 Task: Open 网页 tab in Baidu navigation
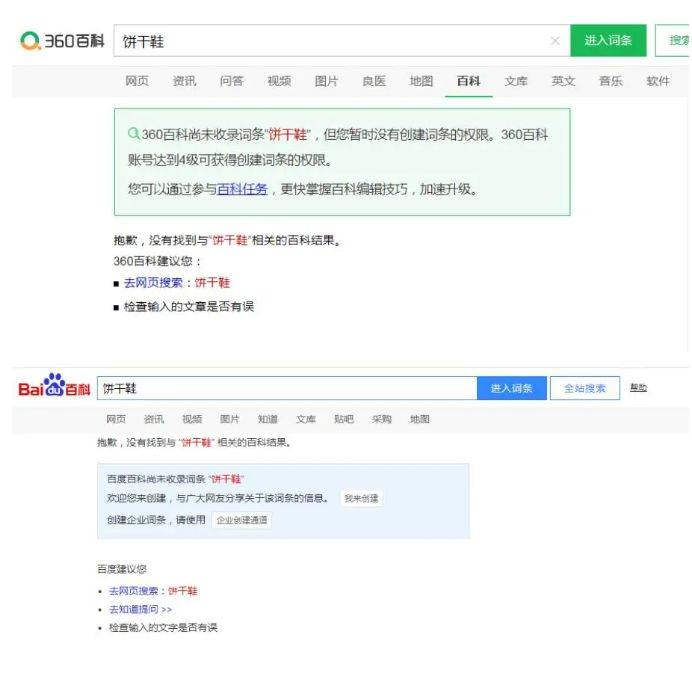coord(116,419)
